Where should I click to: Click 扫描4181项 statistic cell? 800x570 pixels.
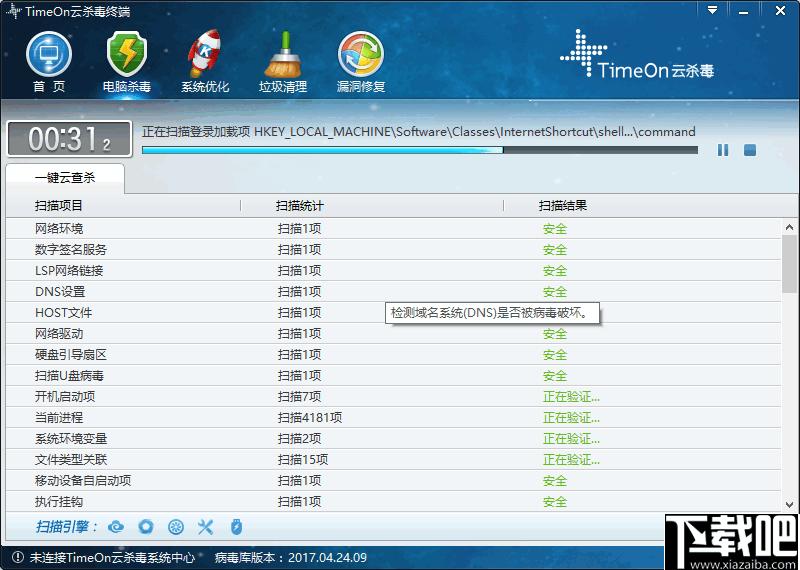[310, 417]
